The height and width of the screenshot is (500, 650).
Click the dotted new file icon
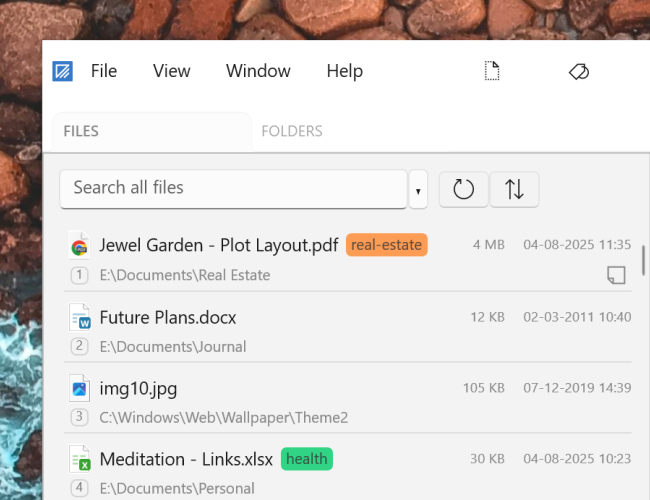coord(492,71)
